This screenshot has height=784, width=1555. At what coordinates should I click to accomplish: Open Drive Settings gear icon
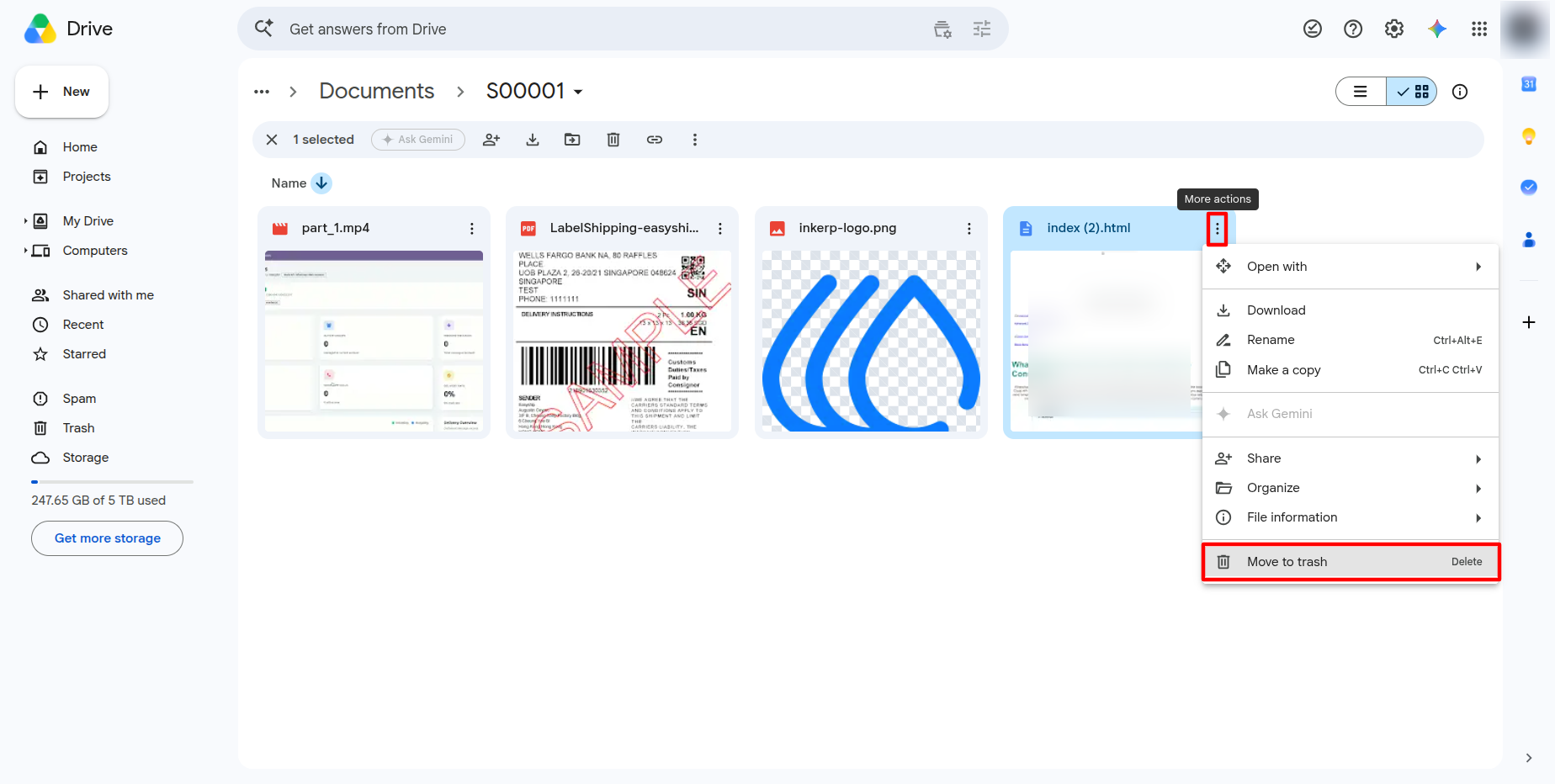(x=1394, y=29)
